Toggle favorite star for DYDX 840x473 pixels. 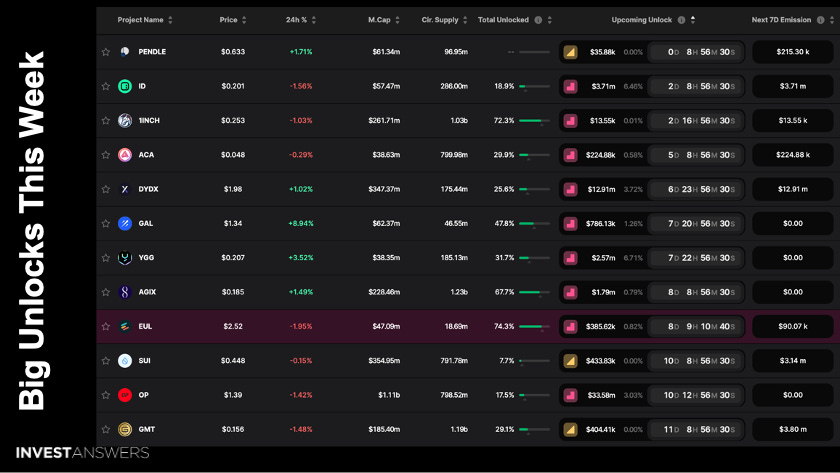click(106, 189)
